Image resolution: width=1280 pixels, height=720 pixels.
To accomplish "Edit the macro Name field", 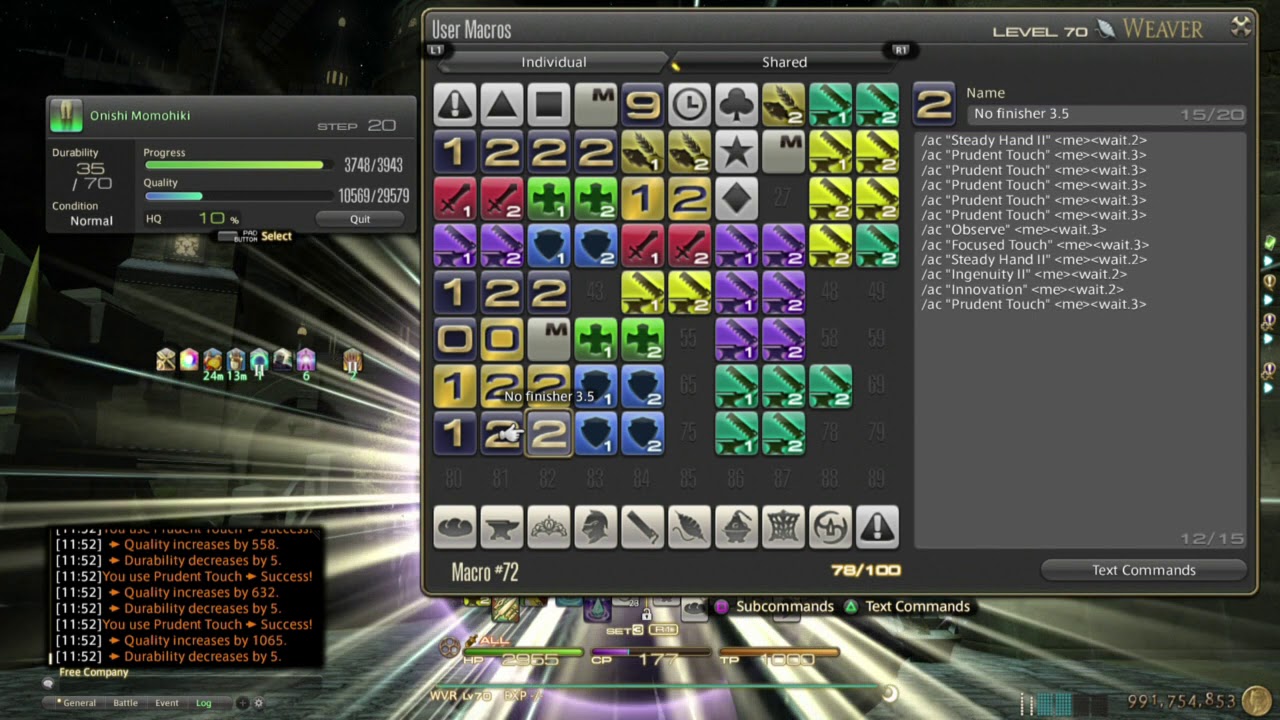I will click(x=1107, y=114).
